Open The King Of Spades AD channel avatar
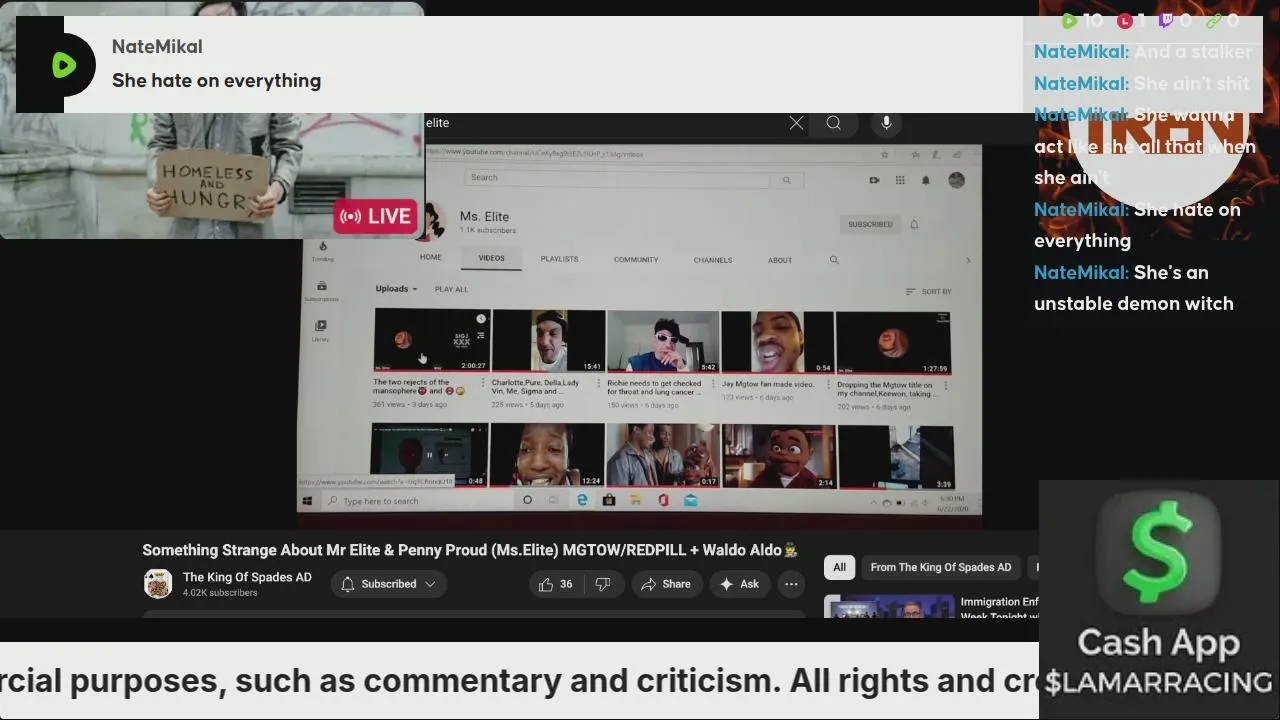The width and height of the screenshot is (1280, 720). click(158, 584)
